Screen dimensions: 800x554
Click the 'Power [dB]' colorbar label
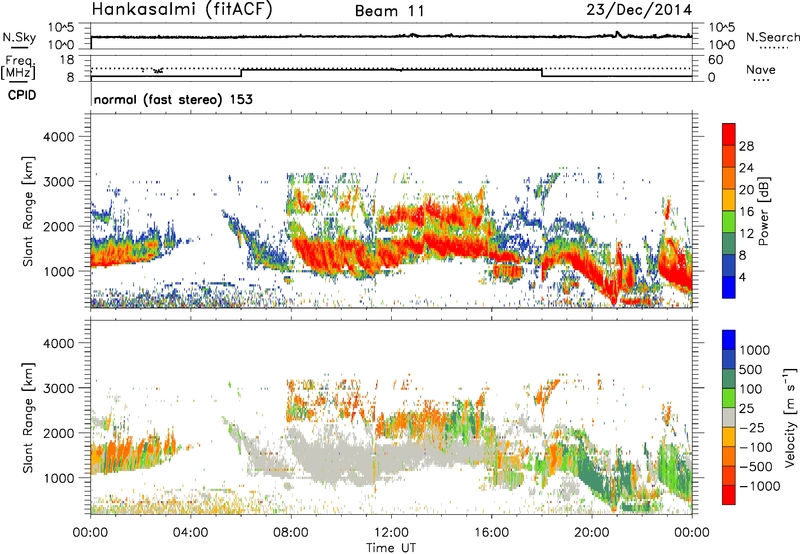coord(763,211)
